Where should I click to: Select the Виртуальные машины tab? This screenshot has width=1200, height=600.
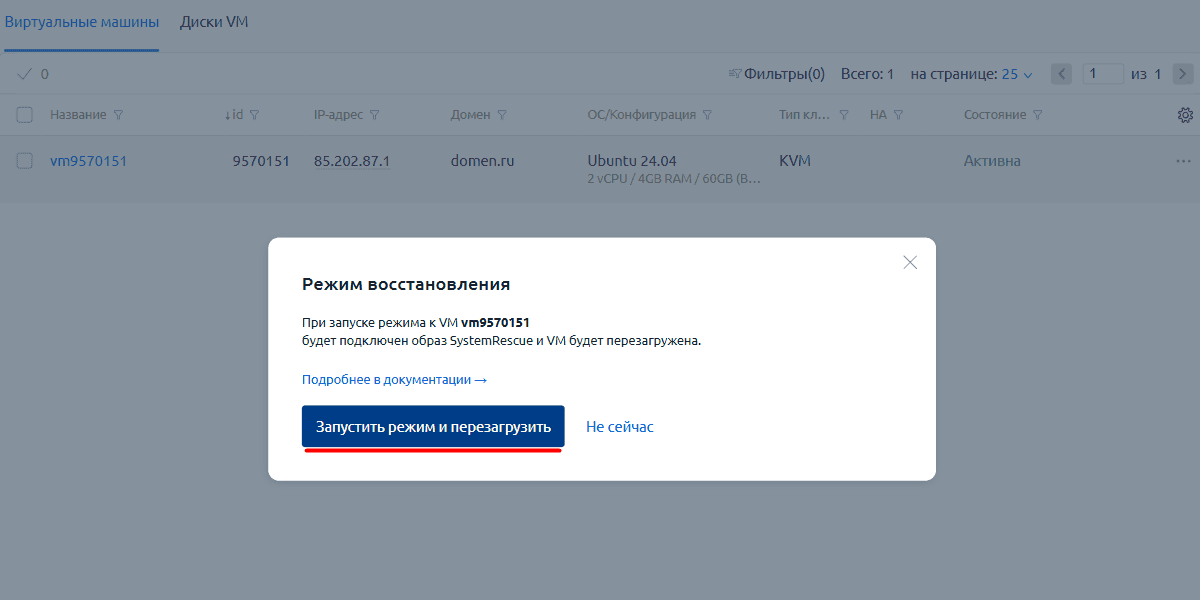click(82, 22)
